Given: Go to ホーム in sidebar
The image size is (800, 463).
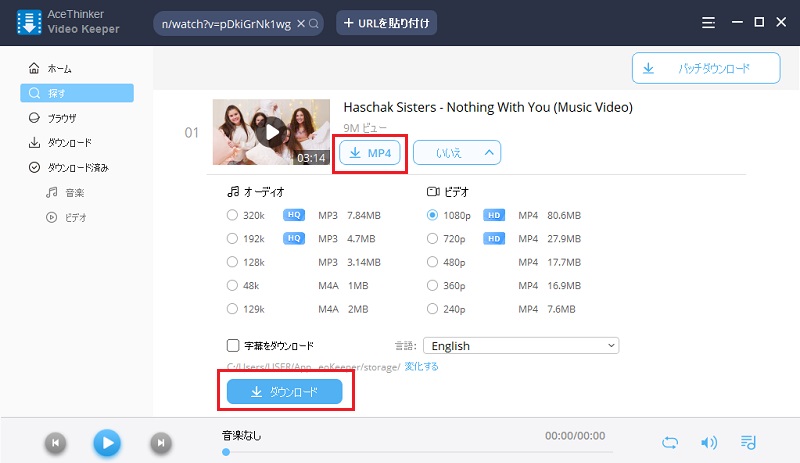Looking at the screenshot, I should coord(77,68).
